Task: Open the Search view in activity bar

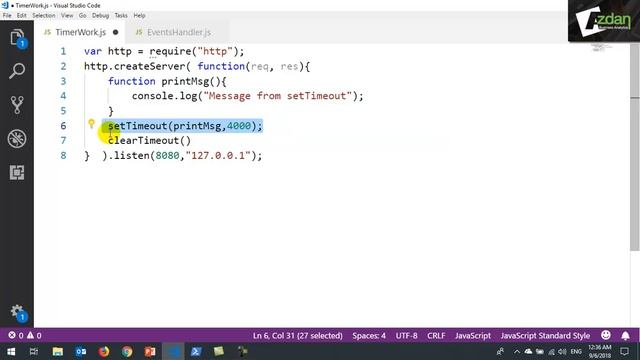Action: [x=17, y=71]
